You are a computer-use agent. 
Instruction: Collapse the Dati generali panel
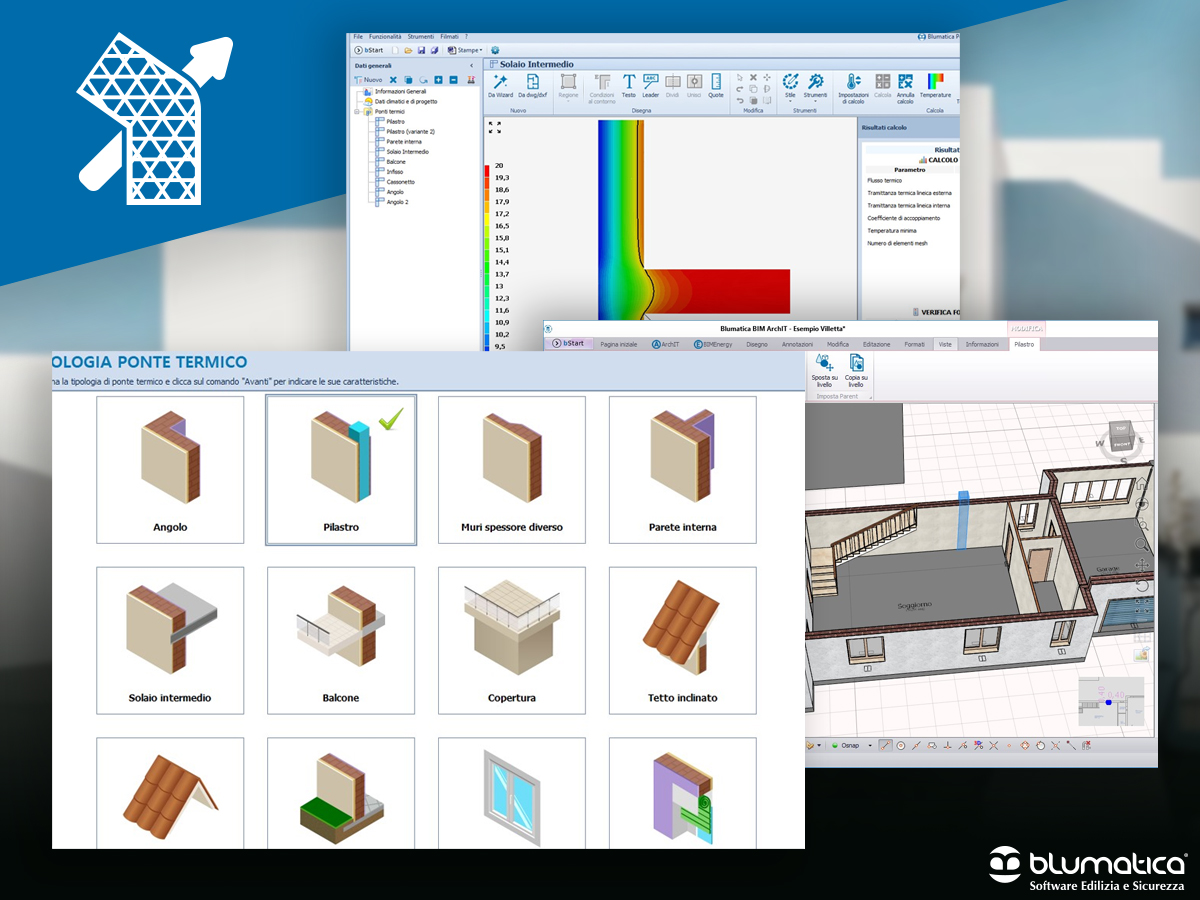pos(472,66)
